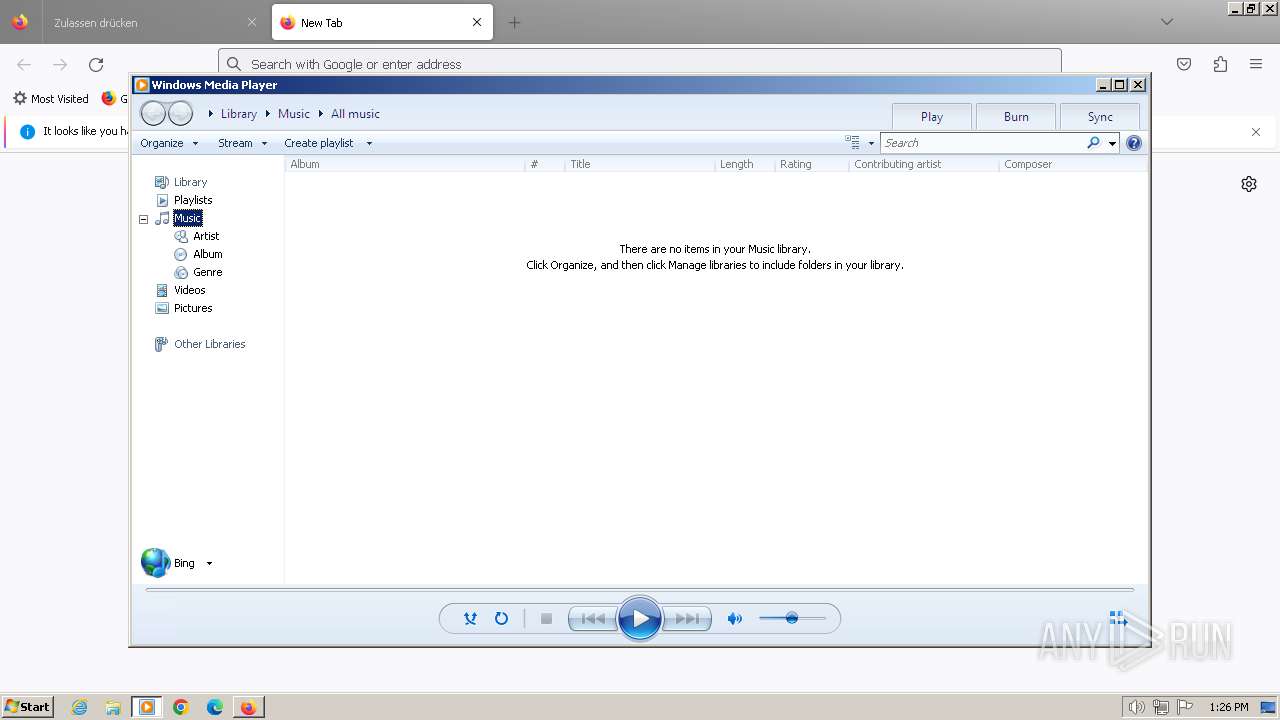
Task: Sort by the Composer column header
Action: (x=1072, y=164)
